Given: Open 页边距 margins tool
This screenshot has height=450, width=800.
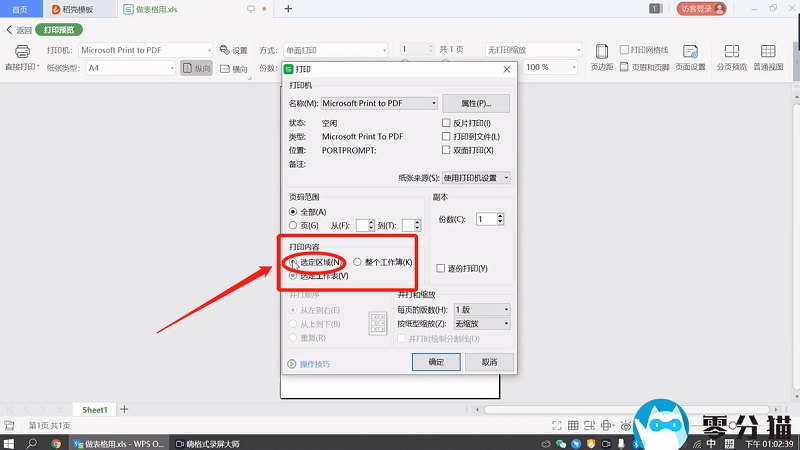Looking at the screenshot, I should (x=601, y=58).
